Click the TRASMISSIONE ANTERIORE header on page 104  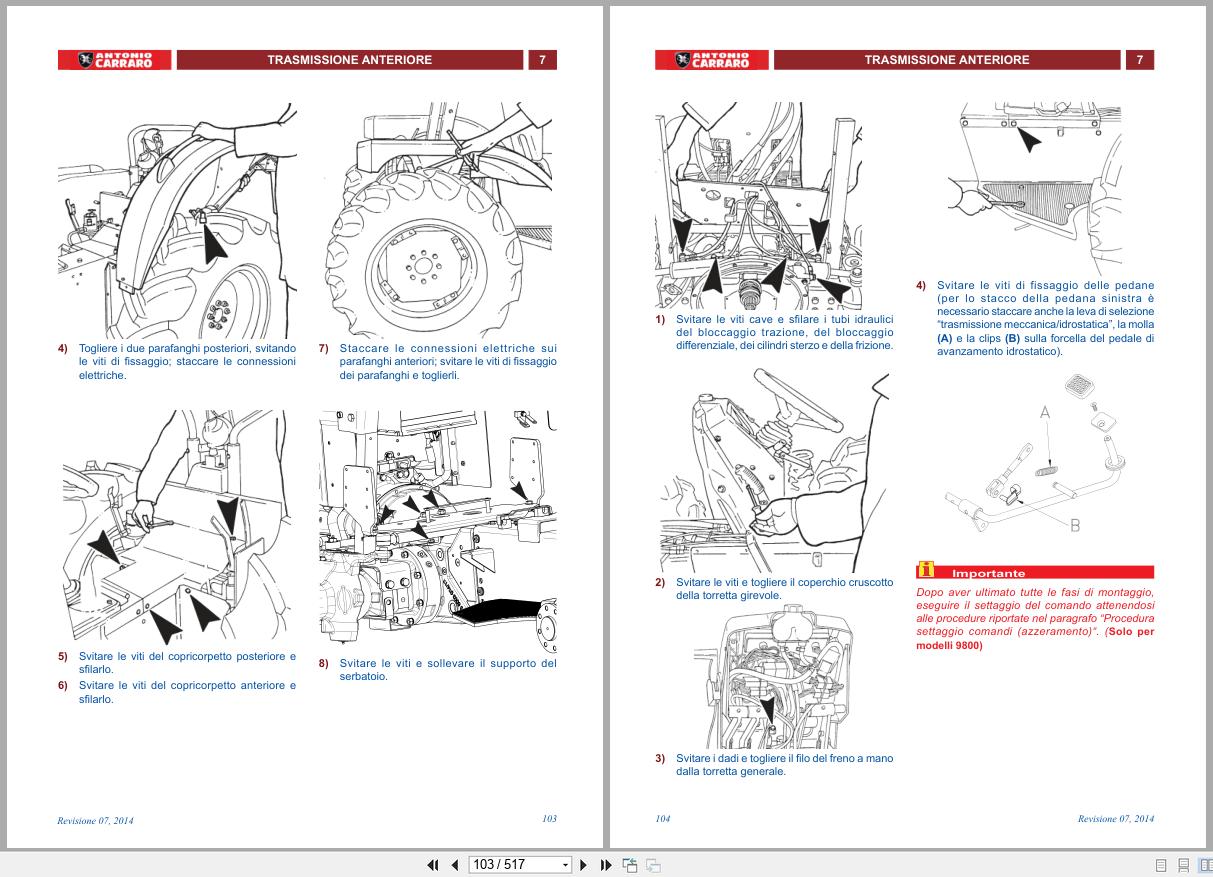[x=947, y=60]
